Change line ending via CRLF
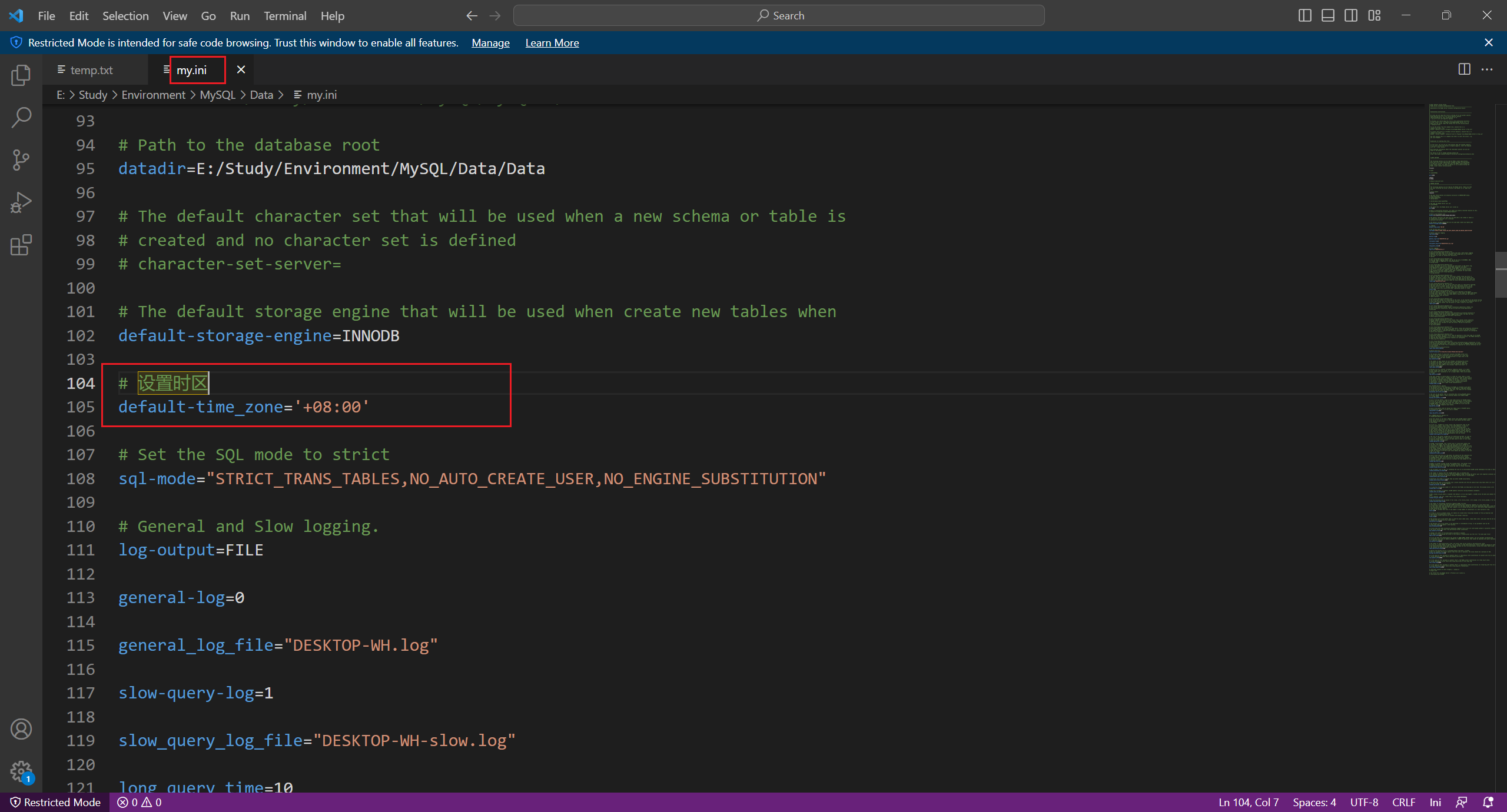1507x812 pixels. (x=1403, y=802)
